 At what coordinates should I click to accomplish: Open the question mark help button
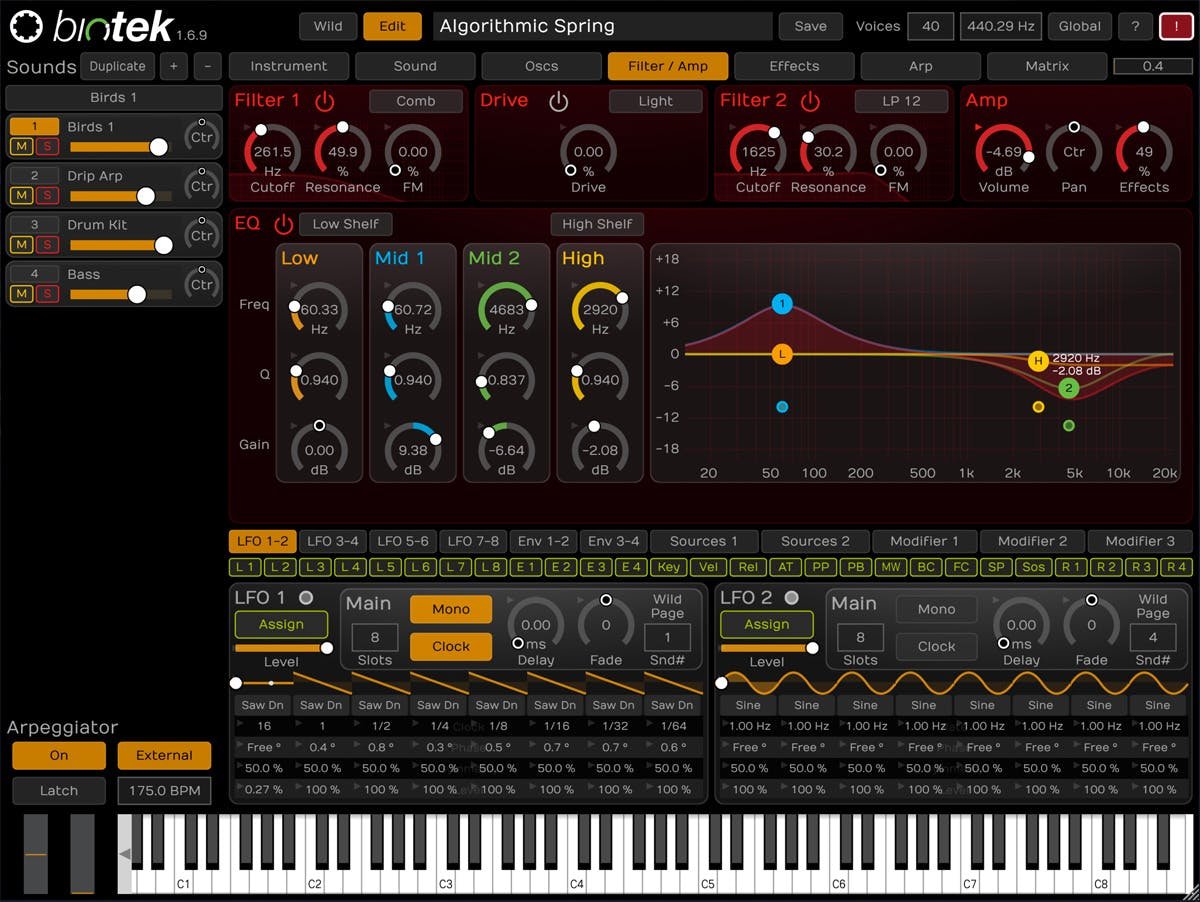click(x=1134, y=26)
